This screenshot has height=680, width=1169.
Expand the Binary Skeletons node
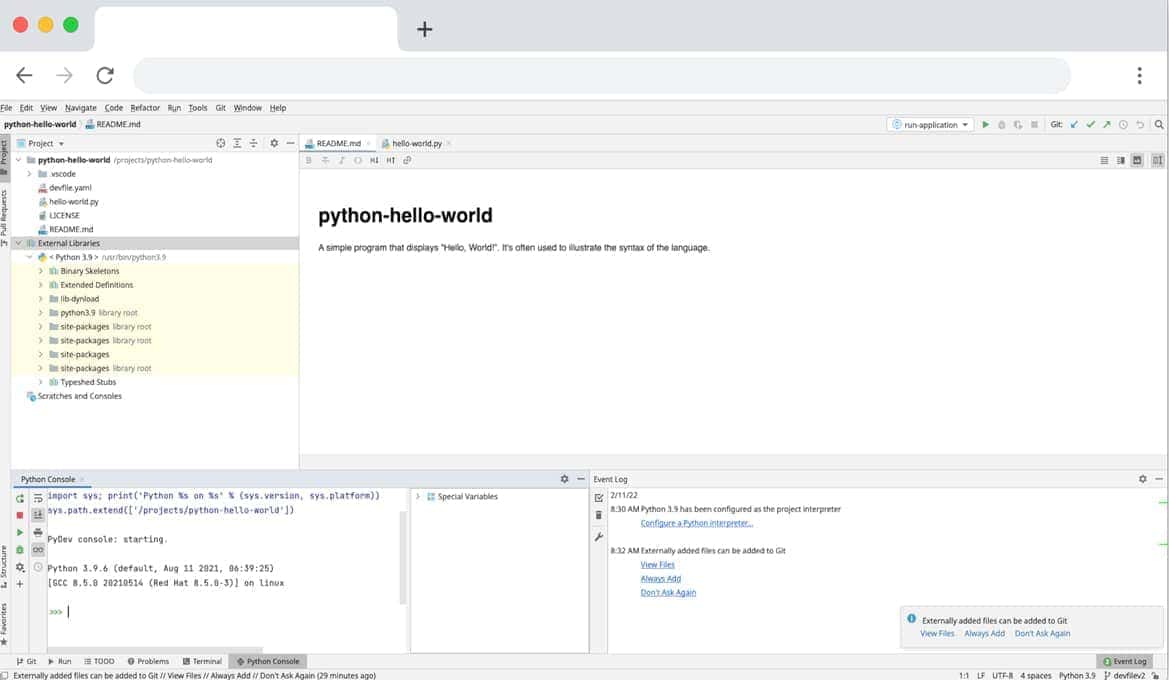40,271
